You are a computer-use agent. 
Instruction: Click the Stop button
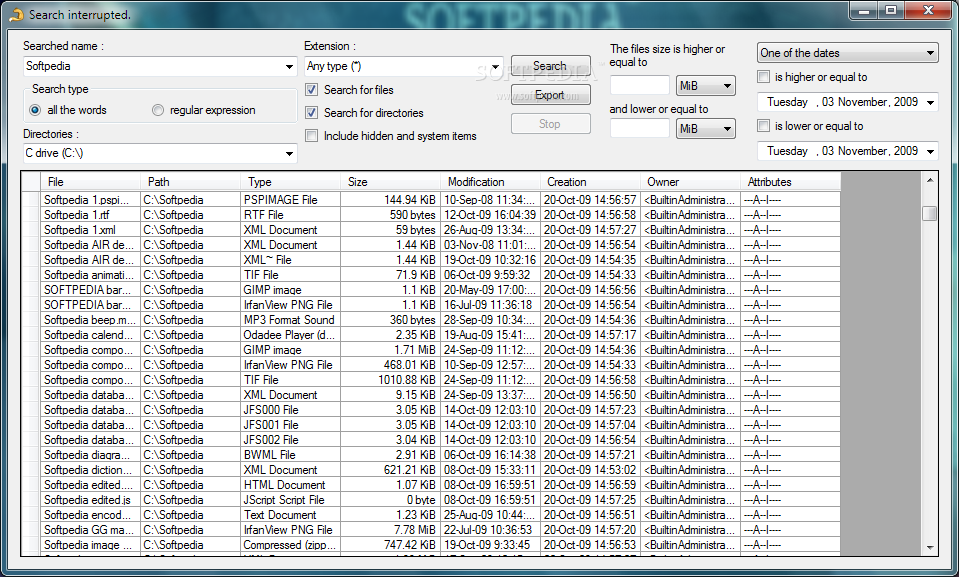tap(550, 124)
